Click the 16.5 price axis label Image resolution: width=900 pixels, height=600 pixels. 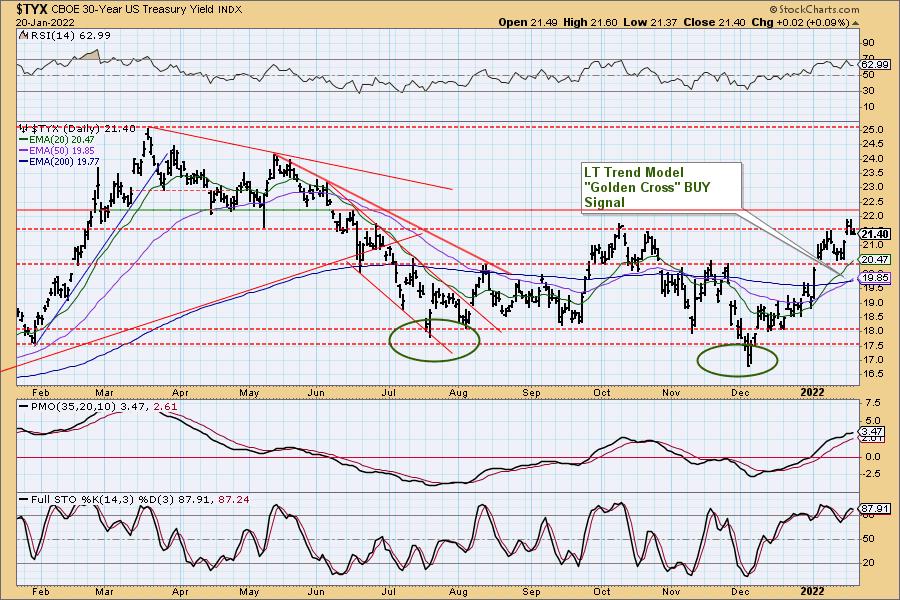coord(873,374)
